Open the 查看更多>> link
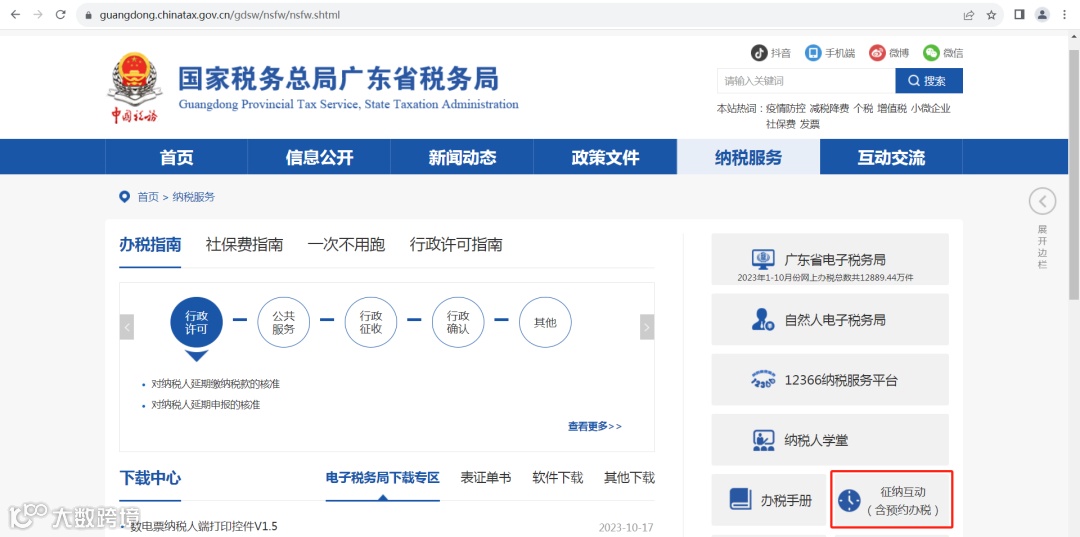Image resolution: width=1080 pixels, height=537 pixels. pyautogui.click(x=594, y=426)
